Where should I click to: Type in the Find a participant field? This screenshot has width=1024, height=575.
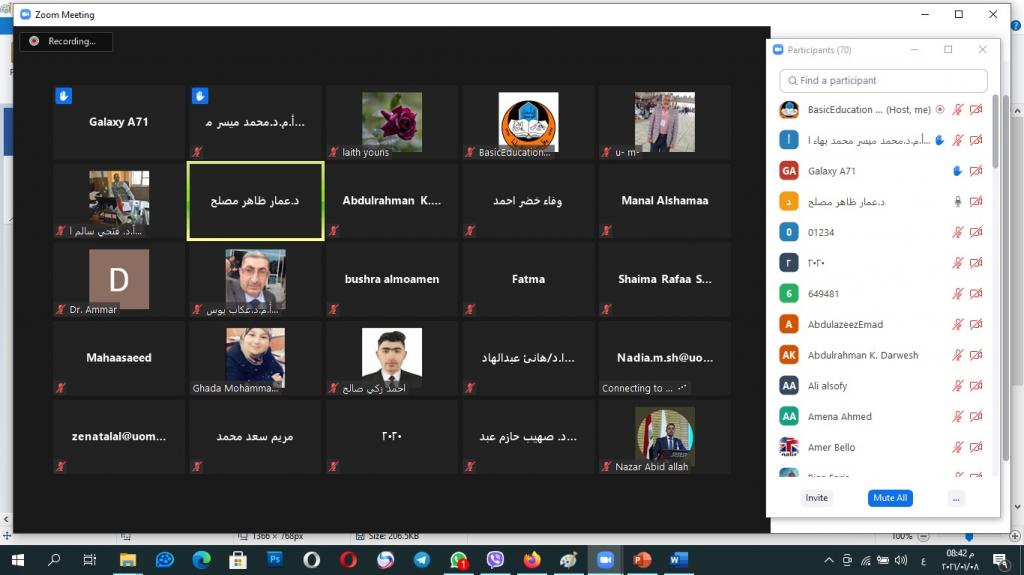[883, 81]
